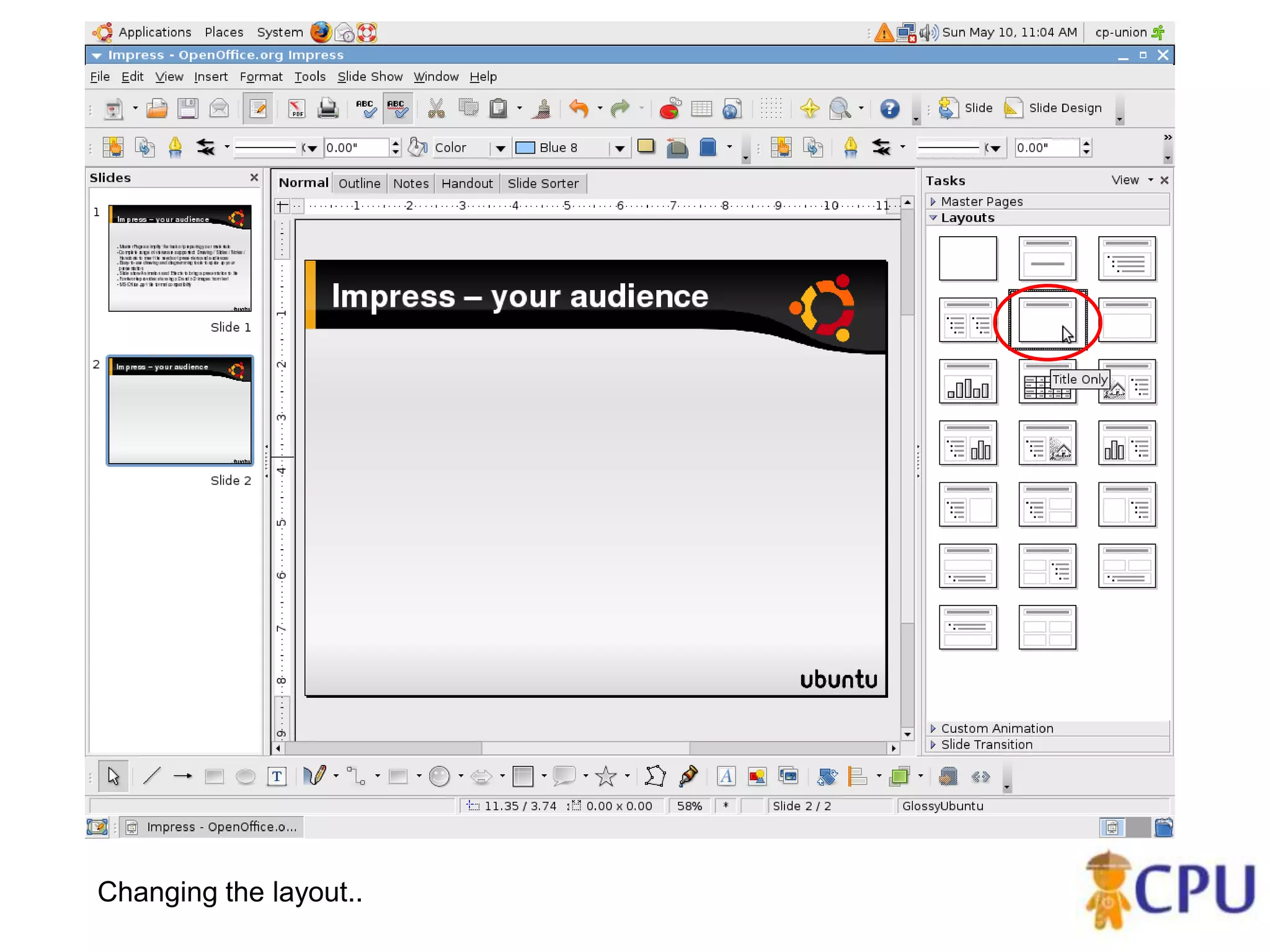The width and height of the screenshot is (1270, 952).
Task: Click the Slide button in toolbar
Action: (x=965, y=108)
